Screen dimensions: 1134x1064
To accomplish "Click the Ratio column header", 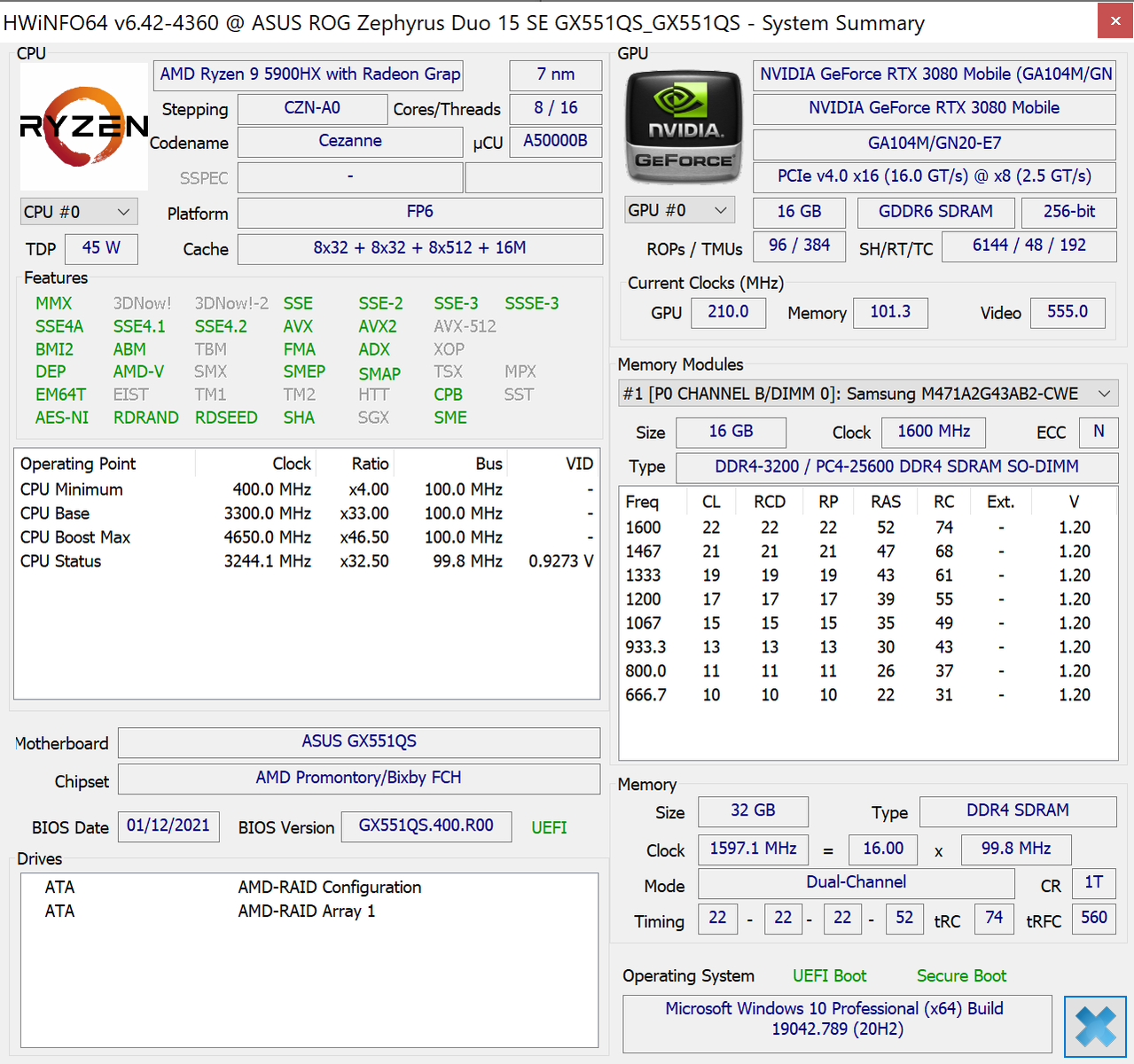I will pyautogui.click(x=354, y=464).
